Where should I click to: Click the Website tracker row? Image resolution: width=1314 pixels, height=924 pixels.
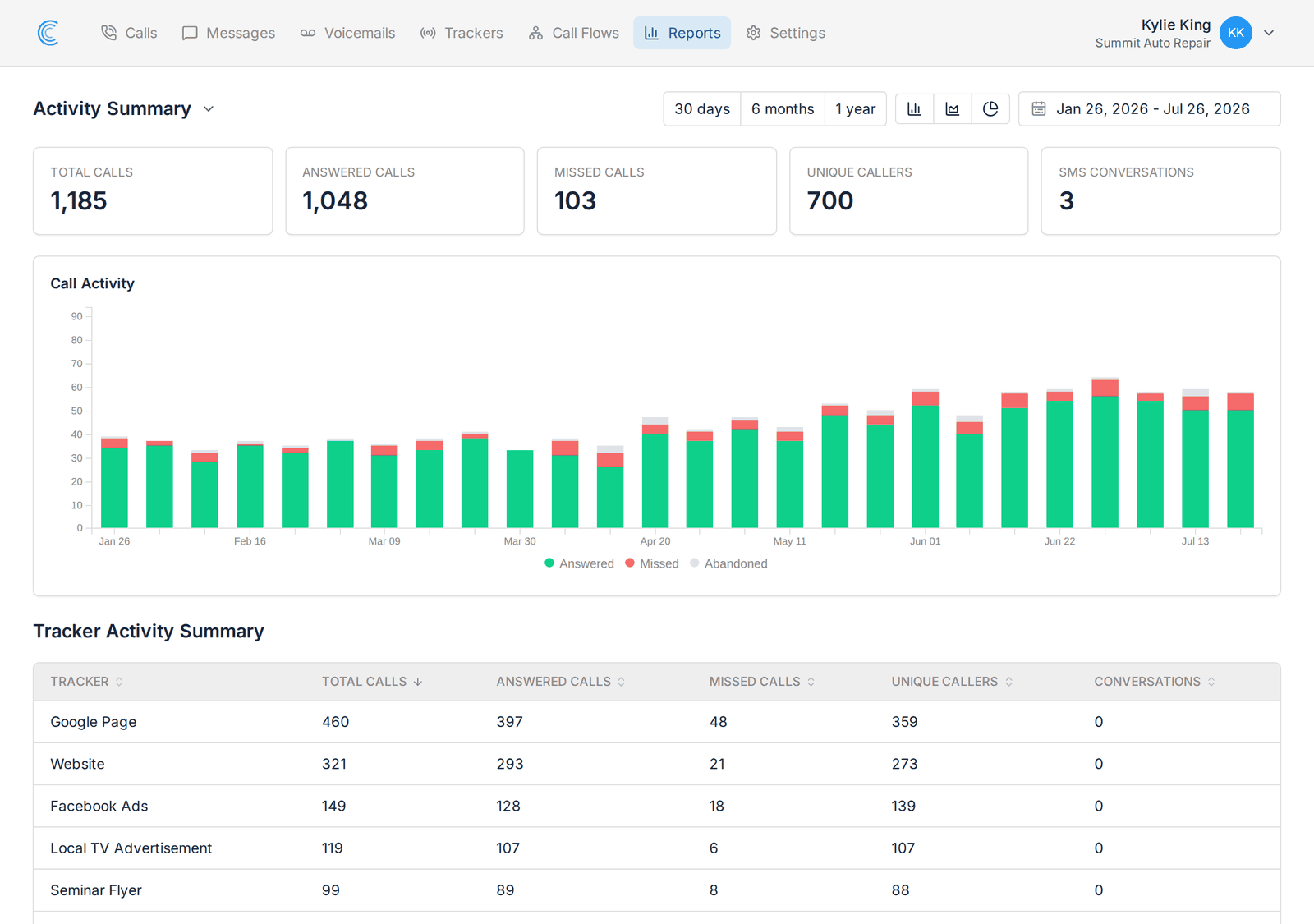657,764
